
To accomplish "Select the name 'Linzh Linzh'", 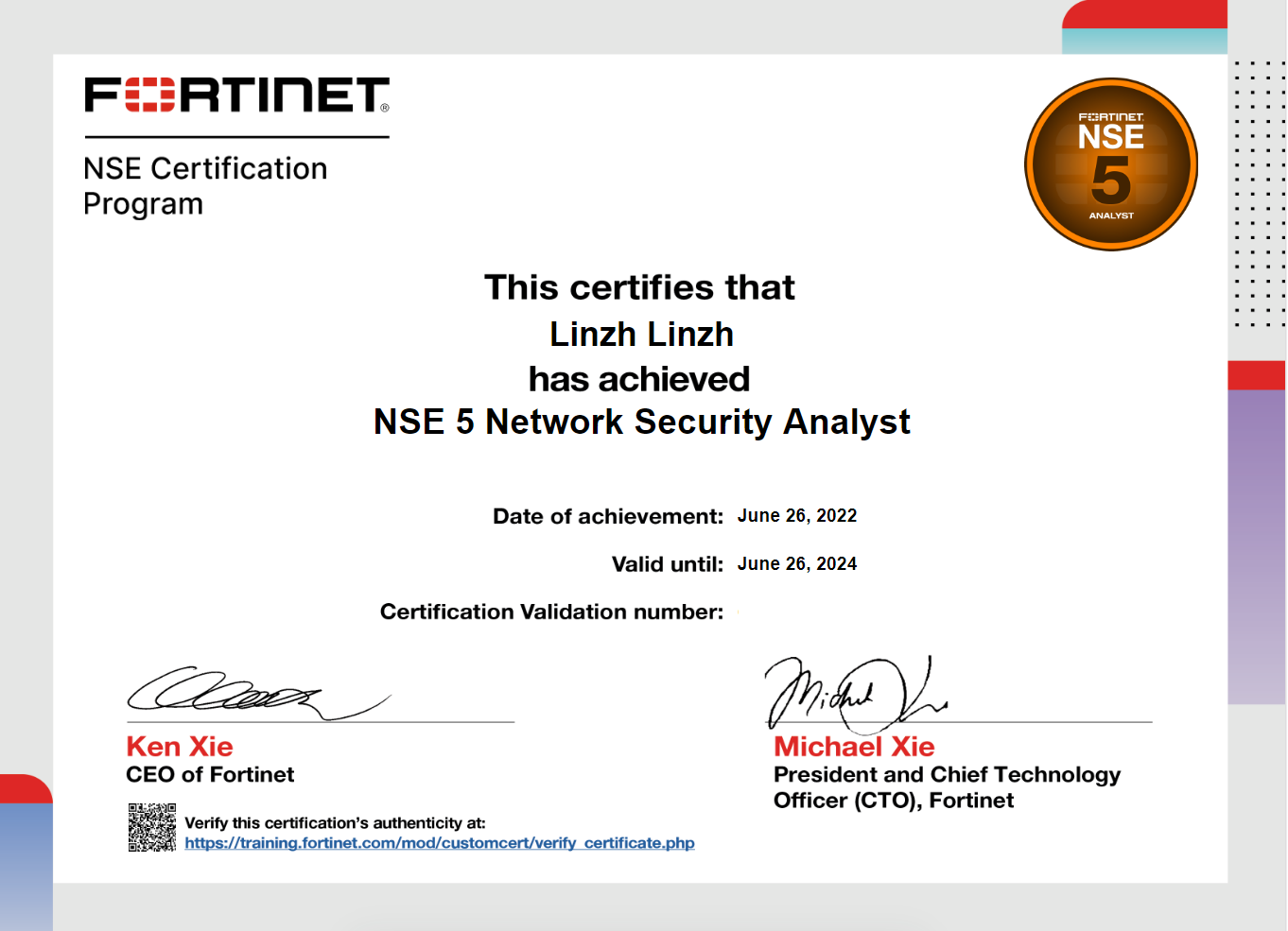I will coord(641,335).
